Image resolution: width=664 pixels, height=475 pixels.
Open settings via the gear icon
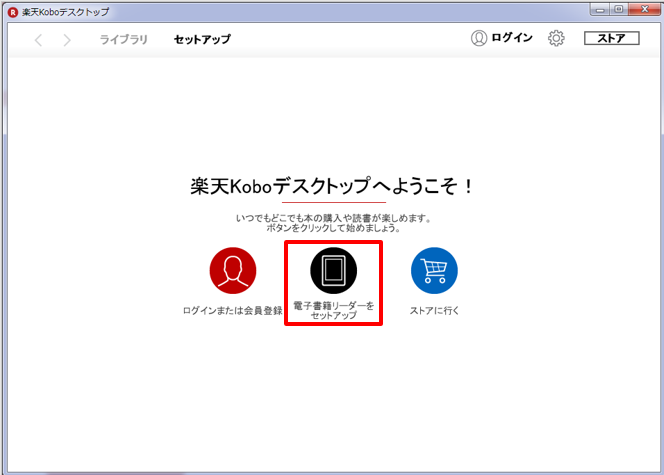coord(556,38)
